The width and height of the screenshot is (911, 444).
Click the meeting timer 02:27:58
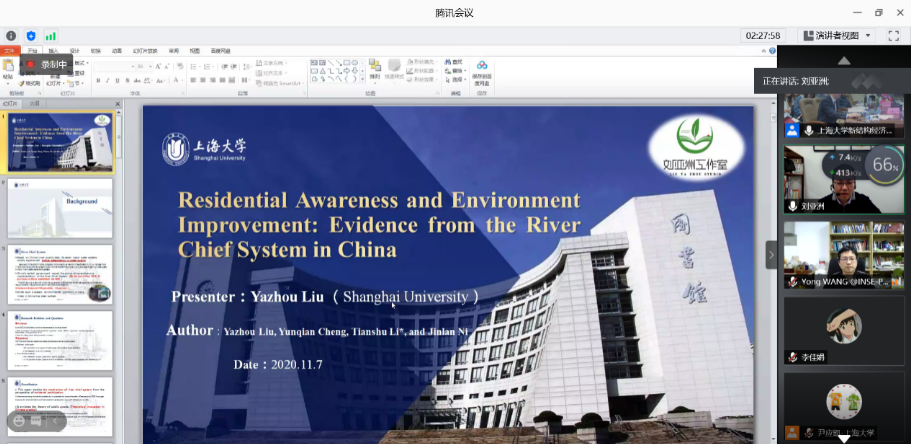pyautogui.click(x=762, y=36)
